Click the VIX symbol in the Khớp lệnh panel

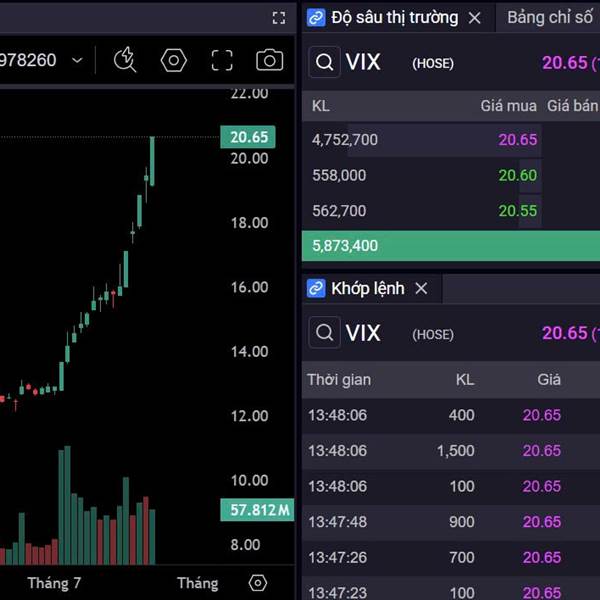point(363,333)
